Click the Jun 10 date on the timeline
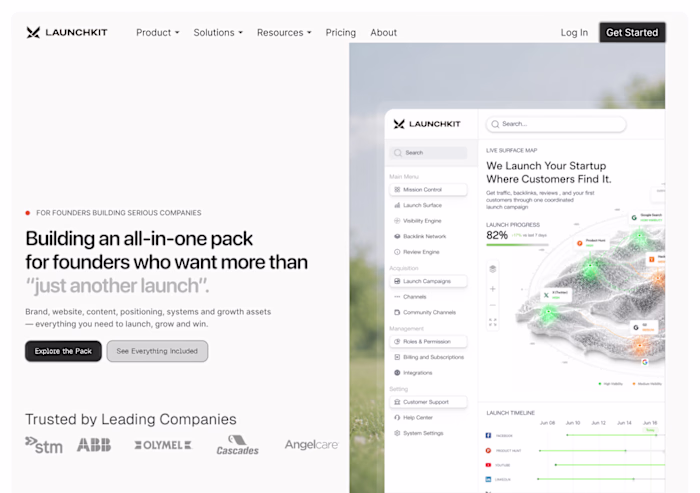The image size is (700, 493). tap(573, 422)
